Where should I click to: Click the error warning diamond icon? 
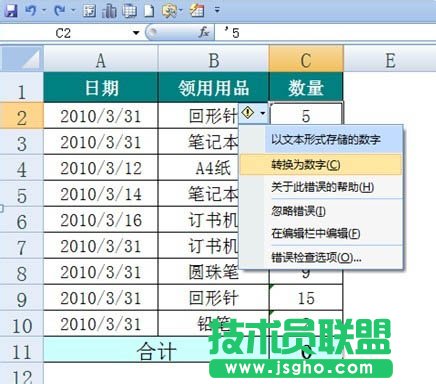click(x=247, y=113)
